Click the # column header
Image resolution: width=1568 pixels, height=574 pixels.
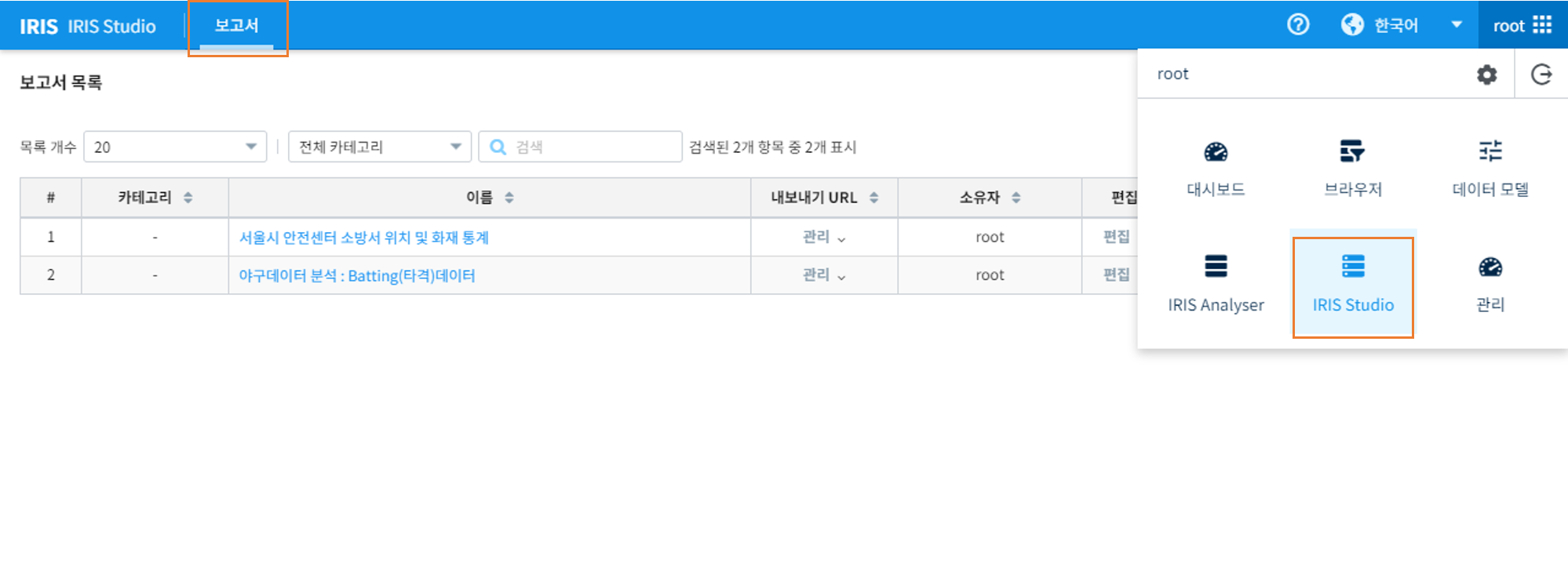pyautogui.click(x=51, y=198)
